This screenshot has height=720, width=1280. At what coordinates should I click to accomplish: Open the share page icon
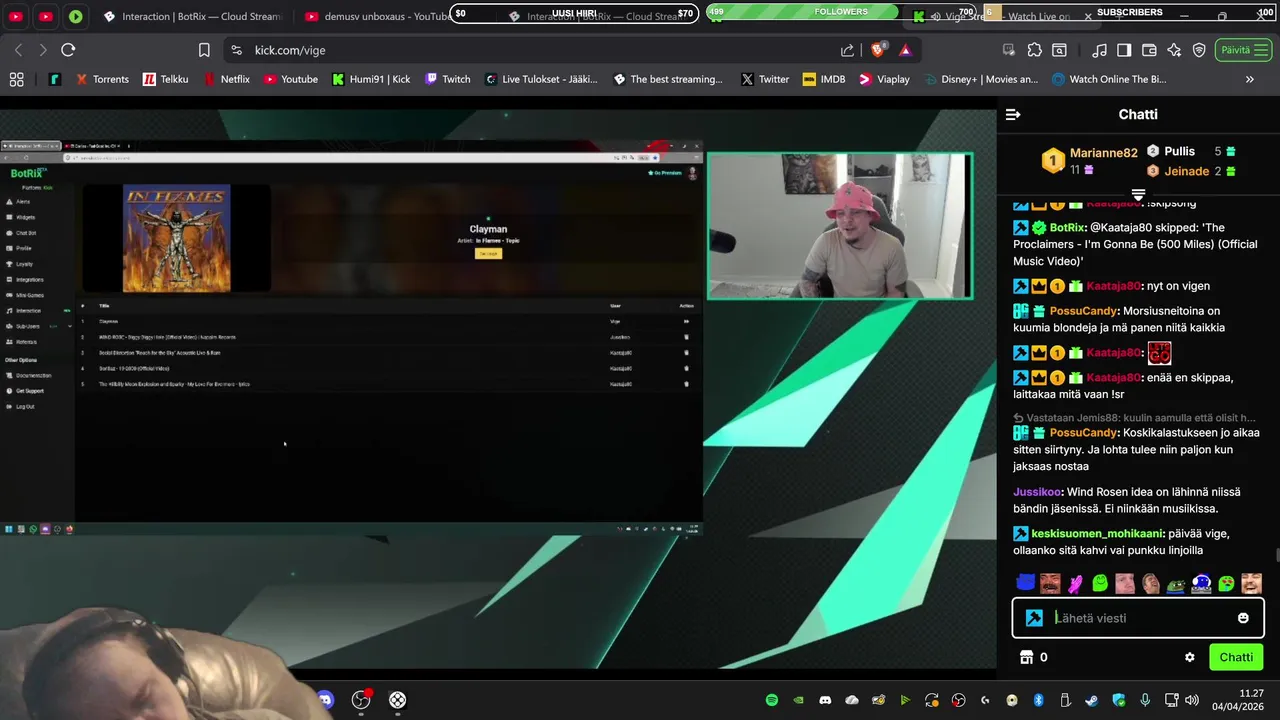tap(848, 50)
